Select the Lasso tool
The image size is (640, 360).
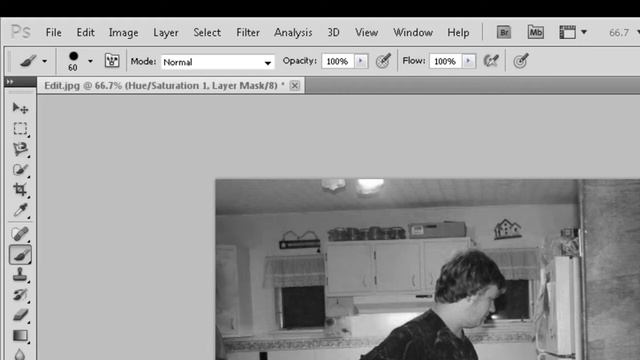tap(20, 149)
